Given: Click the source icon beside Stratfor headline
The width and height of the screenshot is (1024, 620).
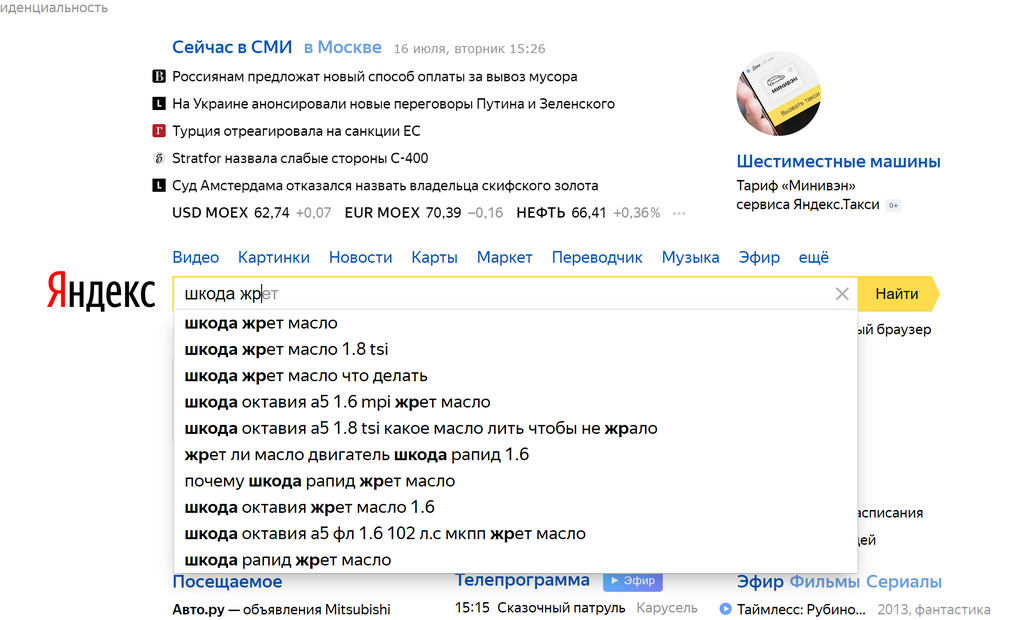Looking at the screenshot, I should coord(159,158).
